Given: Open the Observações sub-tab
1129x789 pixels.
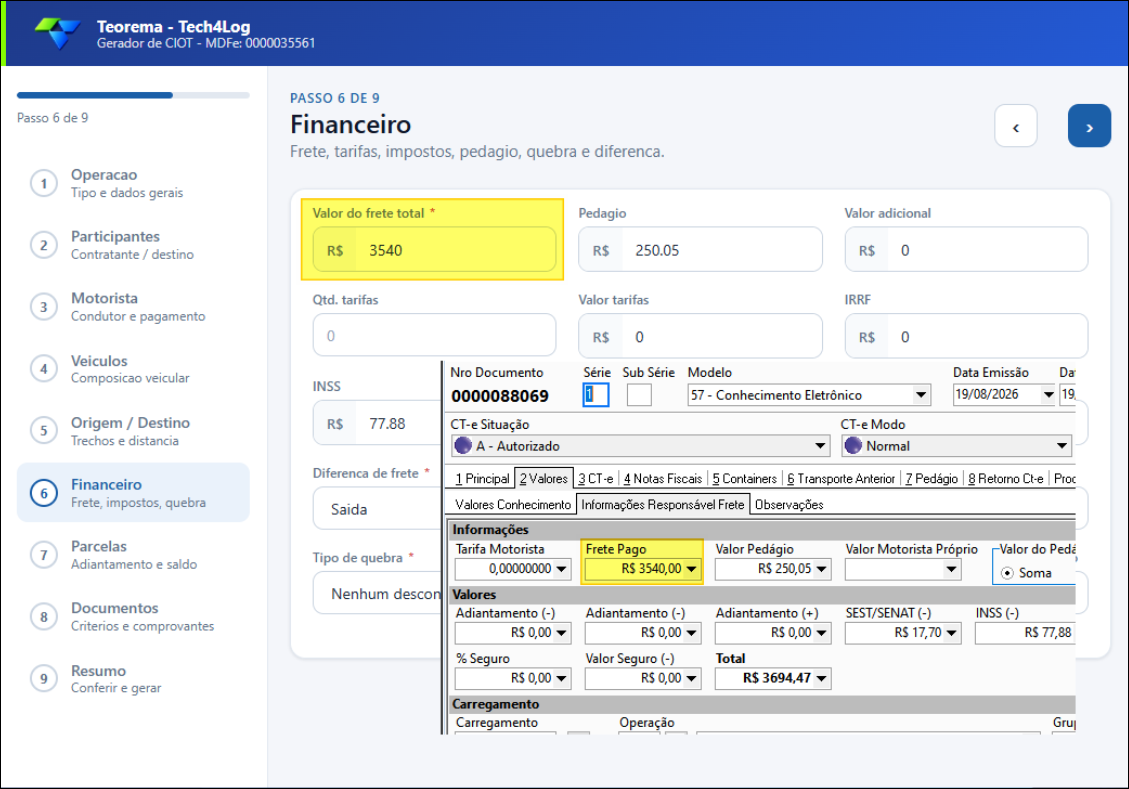Looking at the screenshot, I should tap(789, 505).
